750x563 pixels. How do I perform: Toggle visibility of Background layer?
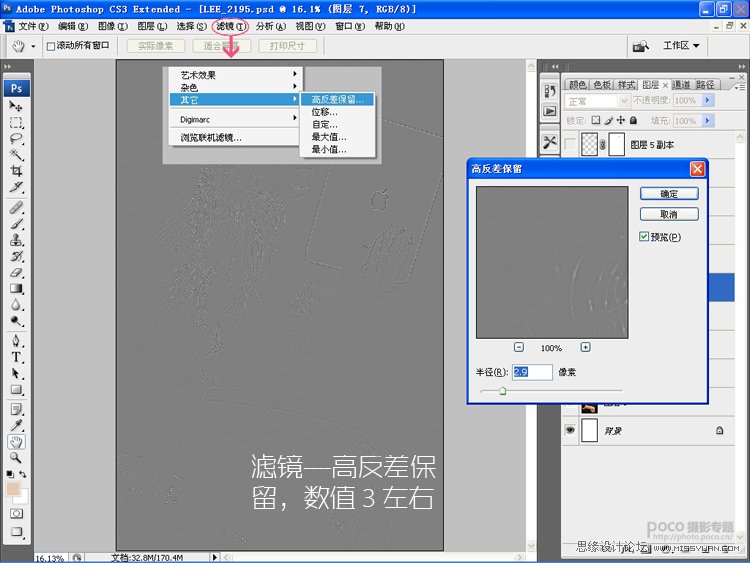click(570, 430)
